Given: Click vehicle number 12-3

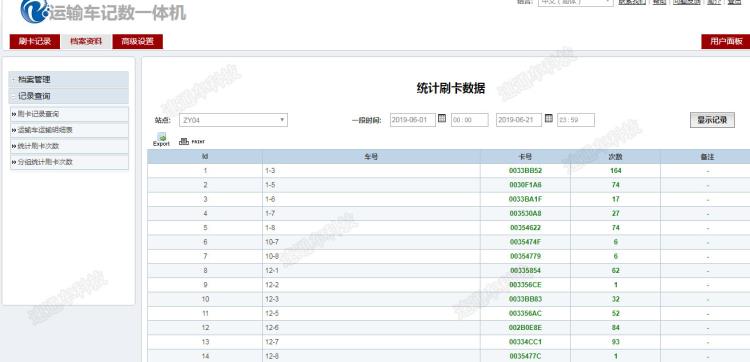Looking at the screenshot, I should pyautogui.click(x=272, y=299).
